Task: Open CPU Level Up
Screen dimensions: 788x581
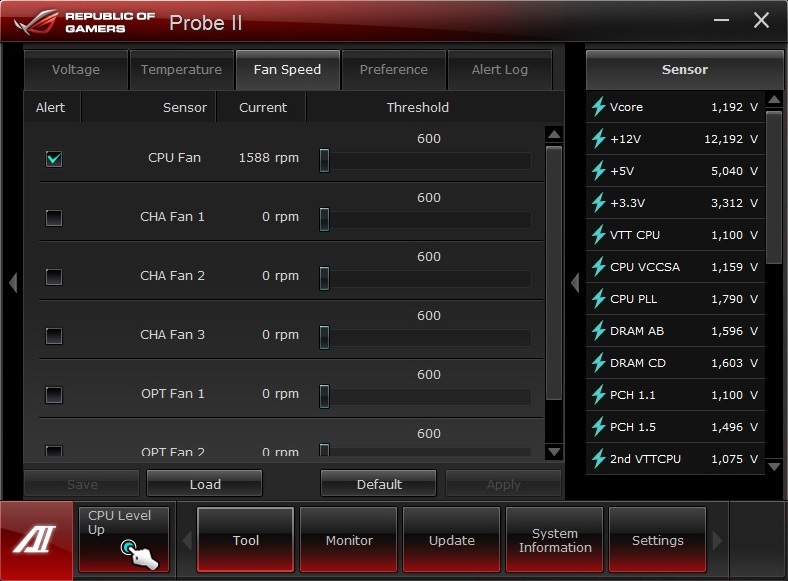Action: [x=124, y=539]
